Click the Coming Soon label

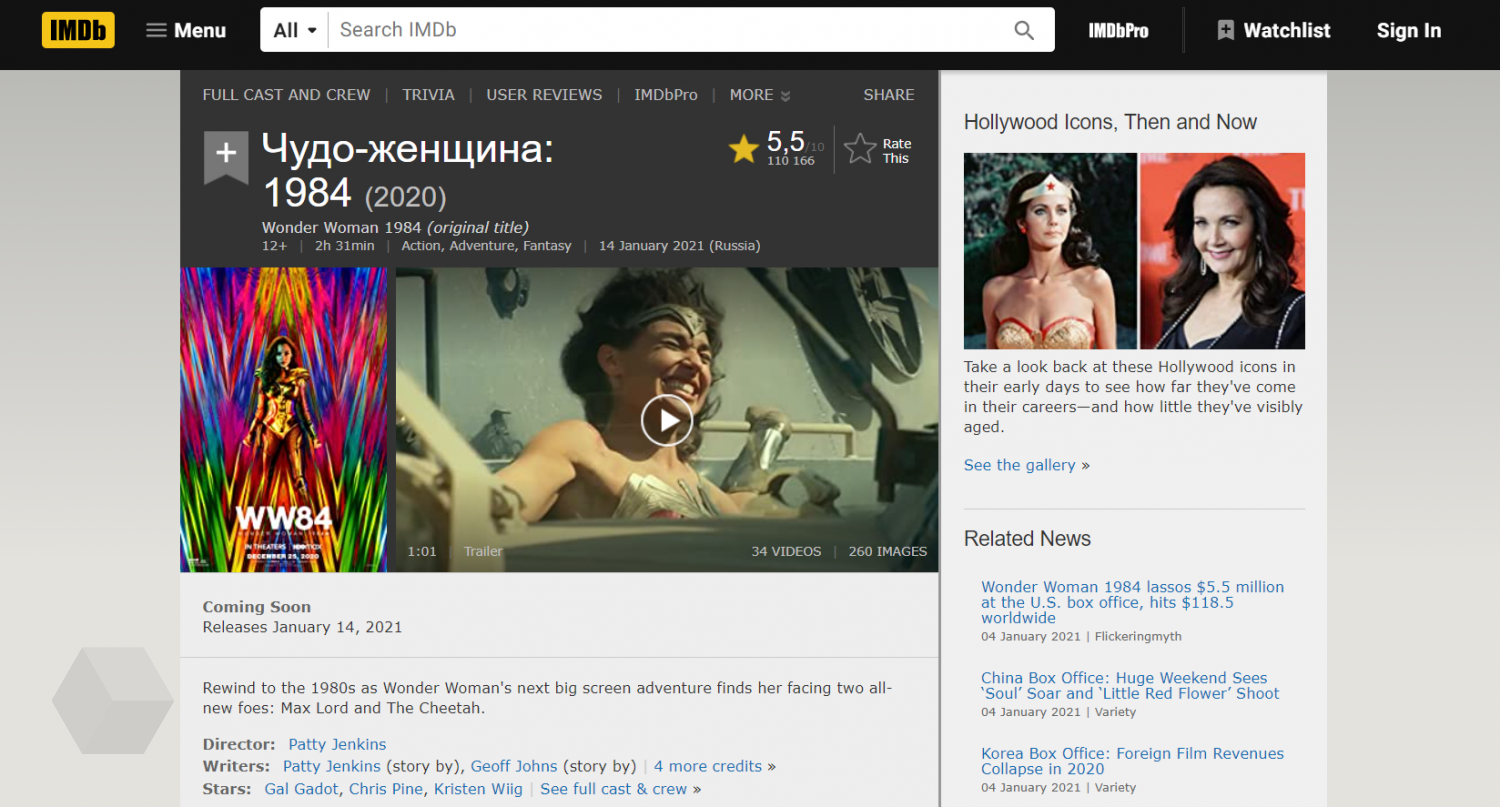[256, 607]
